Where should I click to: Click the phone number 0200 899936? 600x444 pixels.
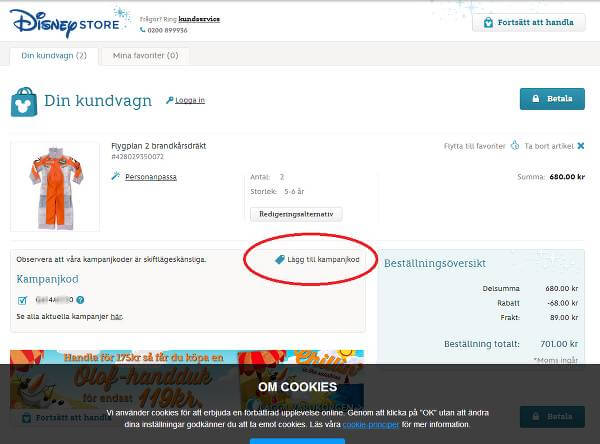(x=167, y=30)
